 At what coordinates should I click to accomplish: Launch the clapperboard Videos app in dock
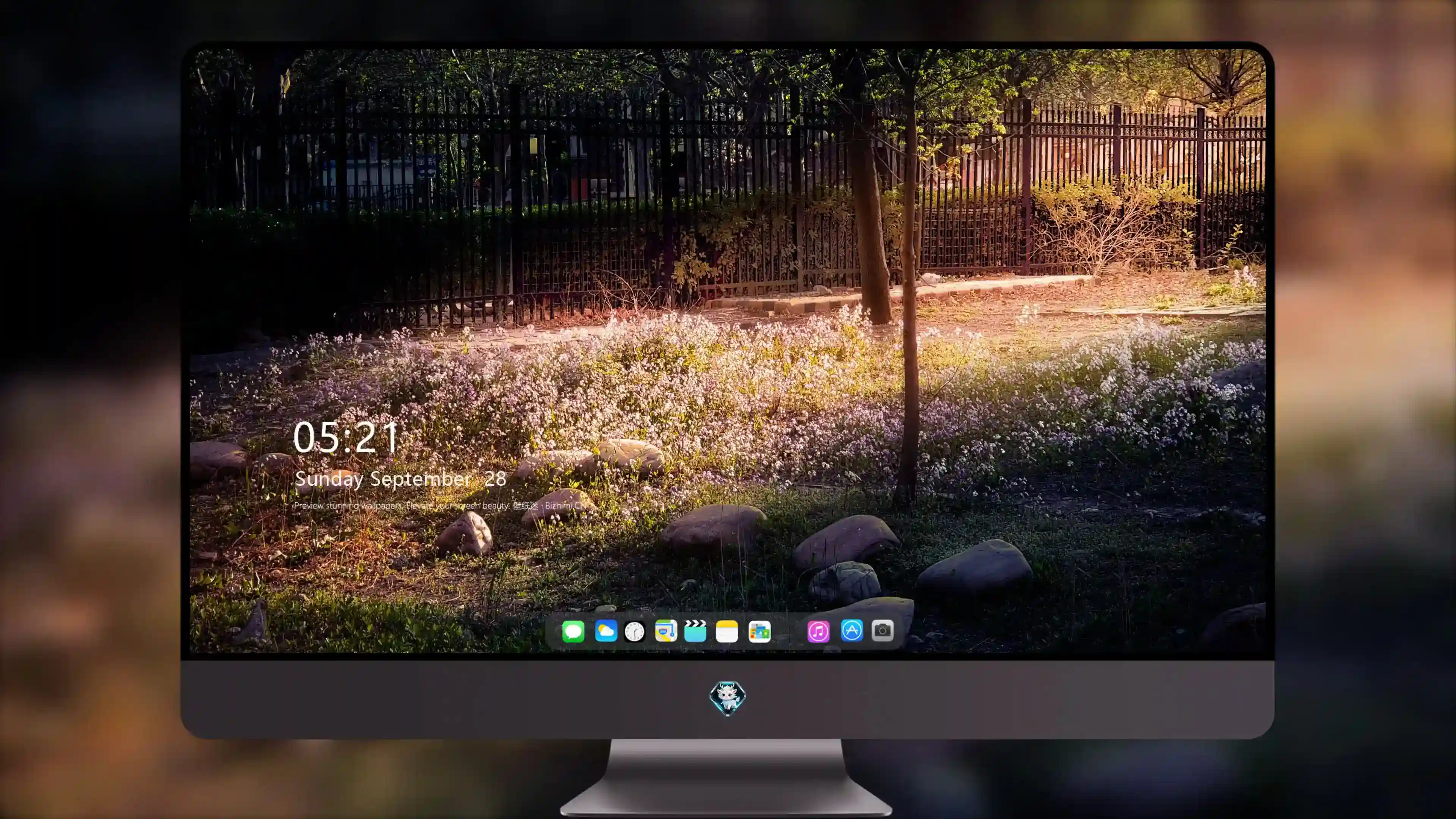click(x=695, y=631)
